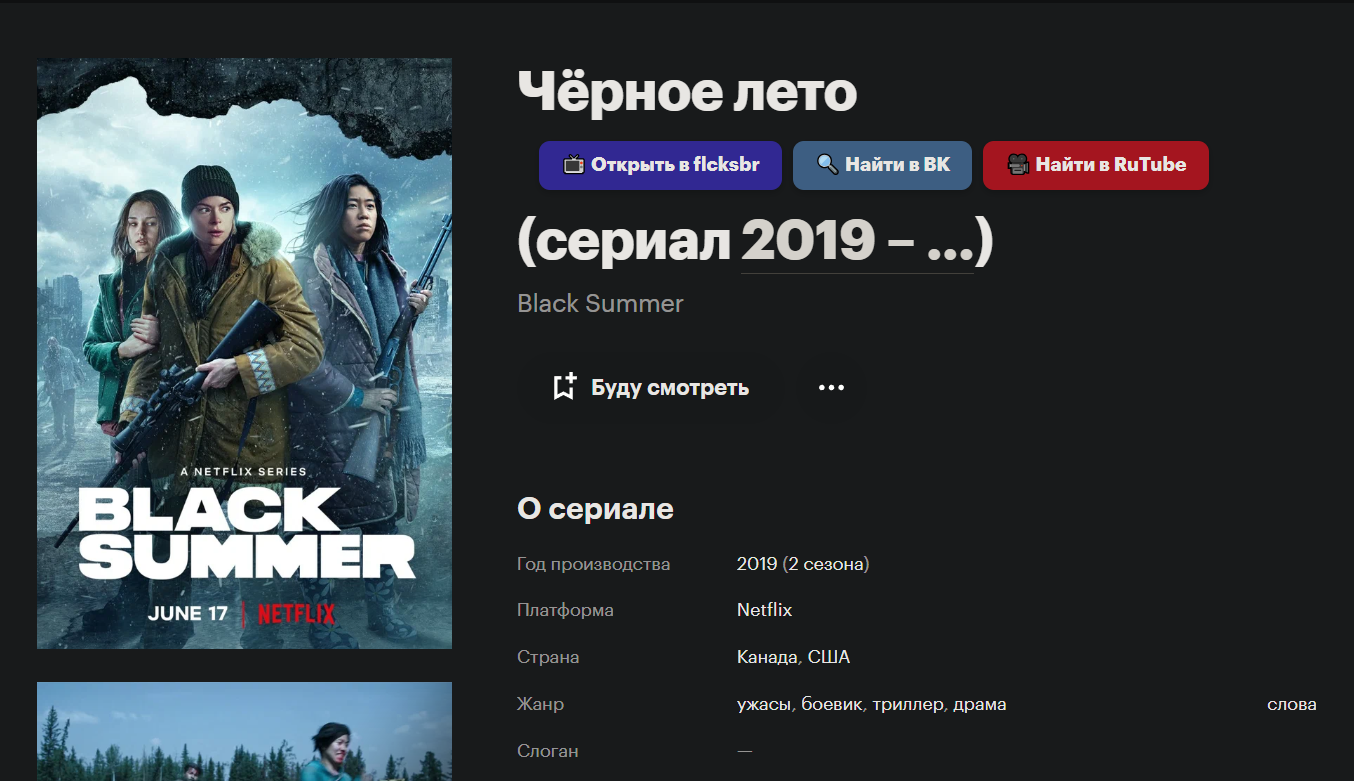Screen dimensions: 1354x781
Task: Click the TV icon on the flcksbr button
Action: pyautogui.click(x=573, y=165)
